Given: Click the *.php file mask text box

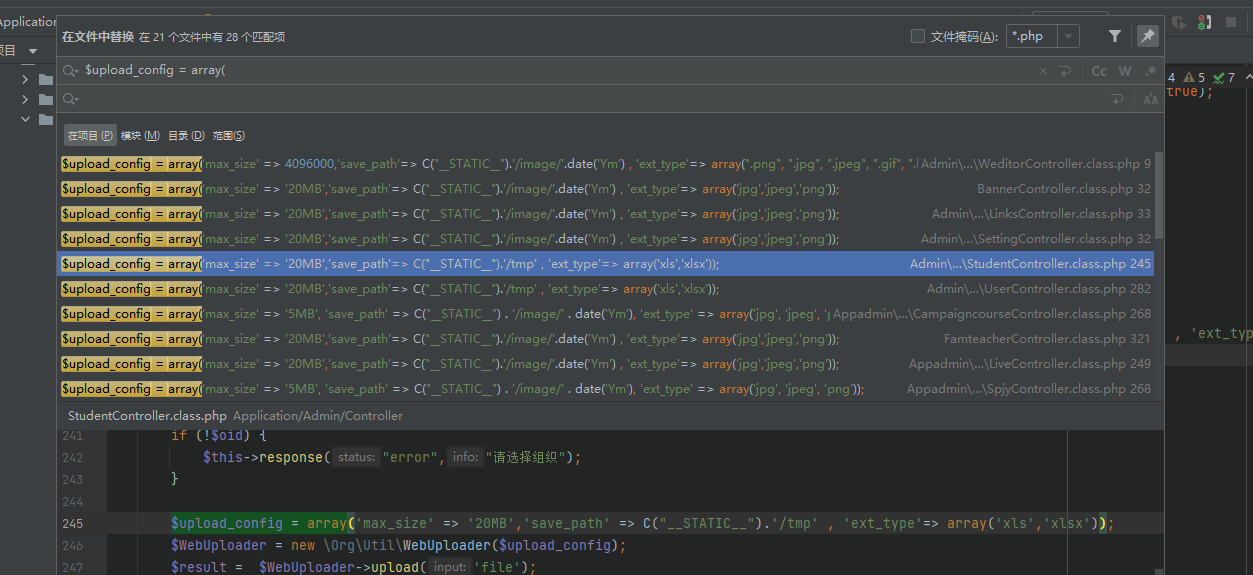Looking at the screenshot, I should pos(1032,36).
